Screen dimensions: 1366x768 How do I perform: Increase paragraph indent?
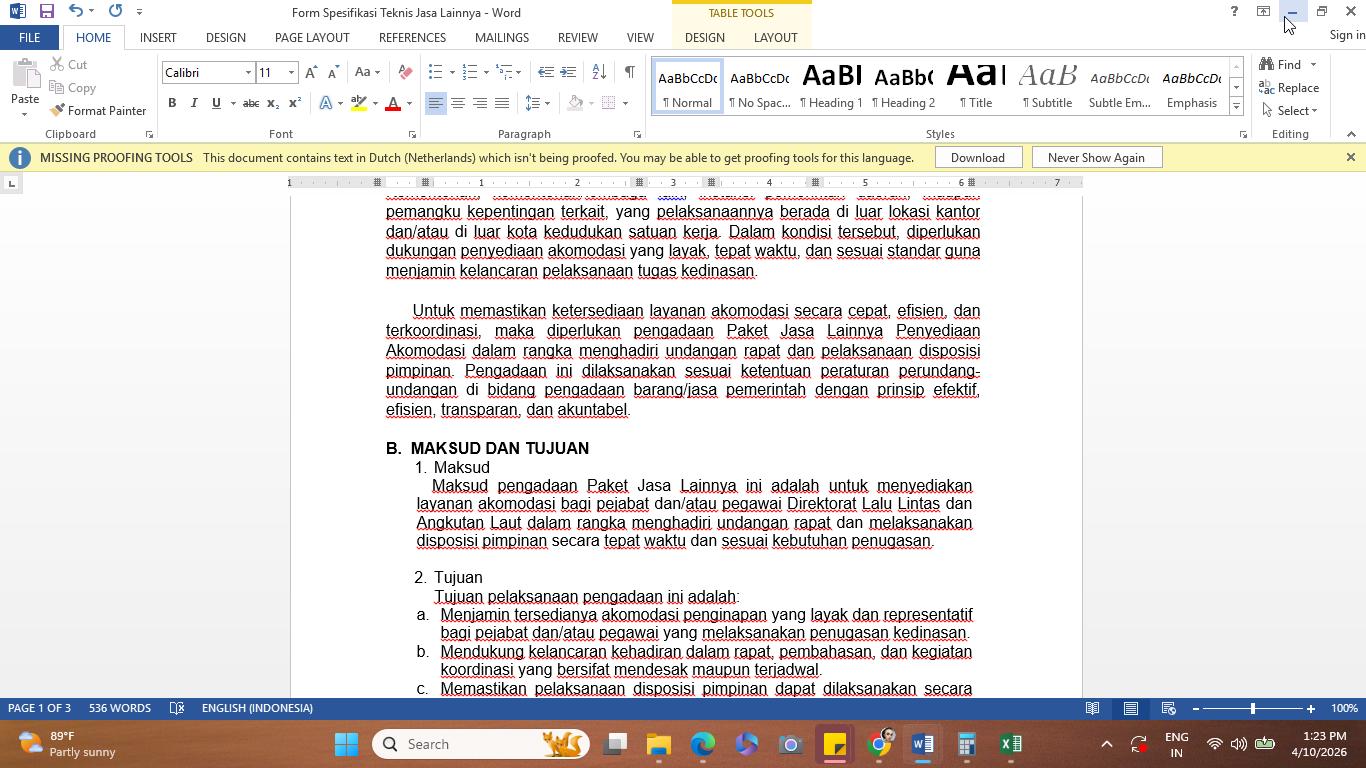point(568,72)
